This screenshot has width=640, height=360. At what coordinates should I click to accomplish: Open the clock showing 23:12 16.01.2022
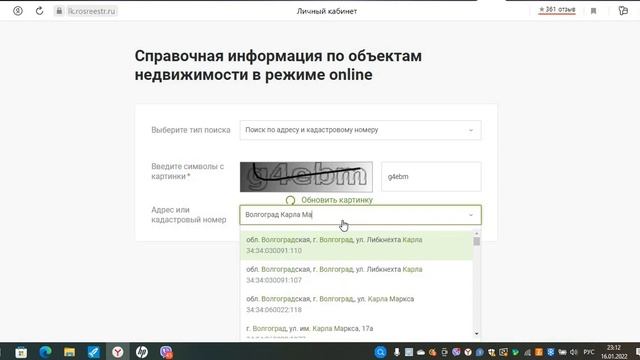click(x=614, y=352)
